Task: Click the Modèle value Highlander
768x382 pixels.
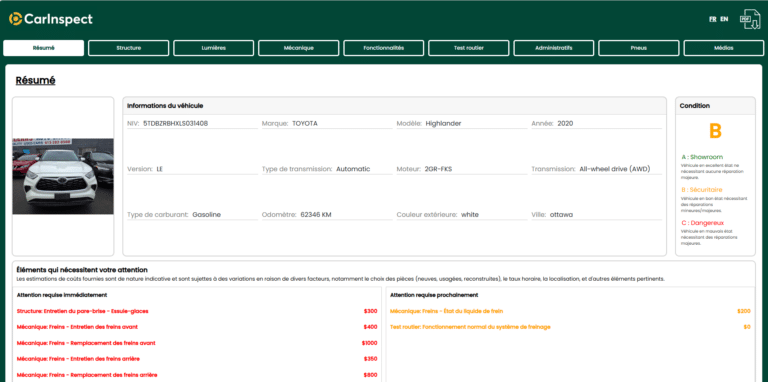Action: pyautogui.click(x=443, y=123)
